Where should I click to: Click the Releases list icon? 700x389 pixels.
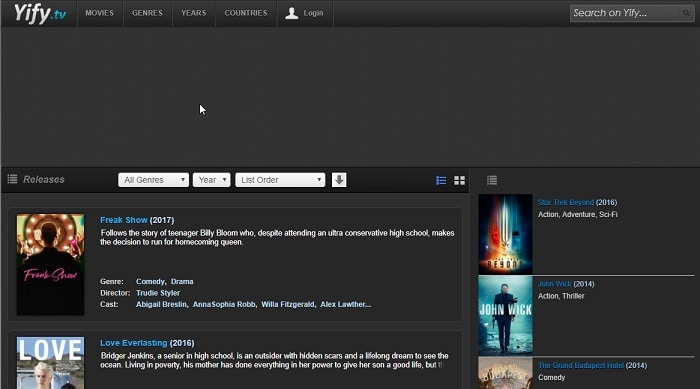tap(12, 179)
